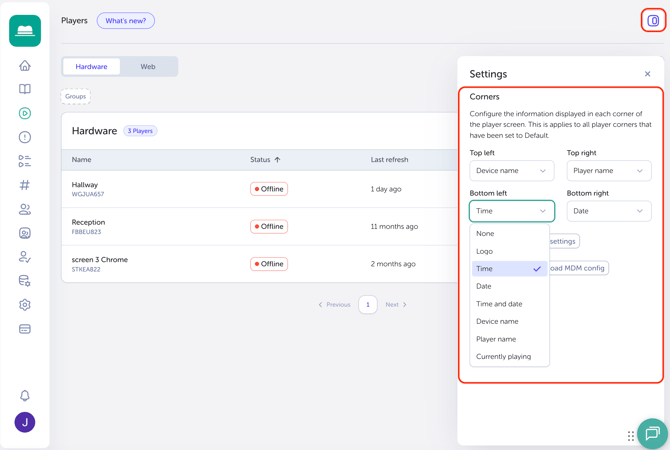Click the 3 Players badge
The height and width of the screenshot is (450, 670).
[x=140, y=131]
